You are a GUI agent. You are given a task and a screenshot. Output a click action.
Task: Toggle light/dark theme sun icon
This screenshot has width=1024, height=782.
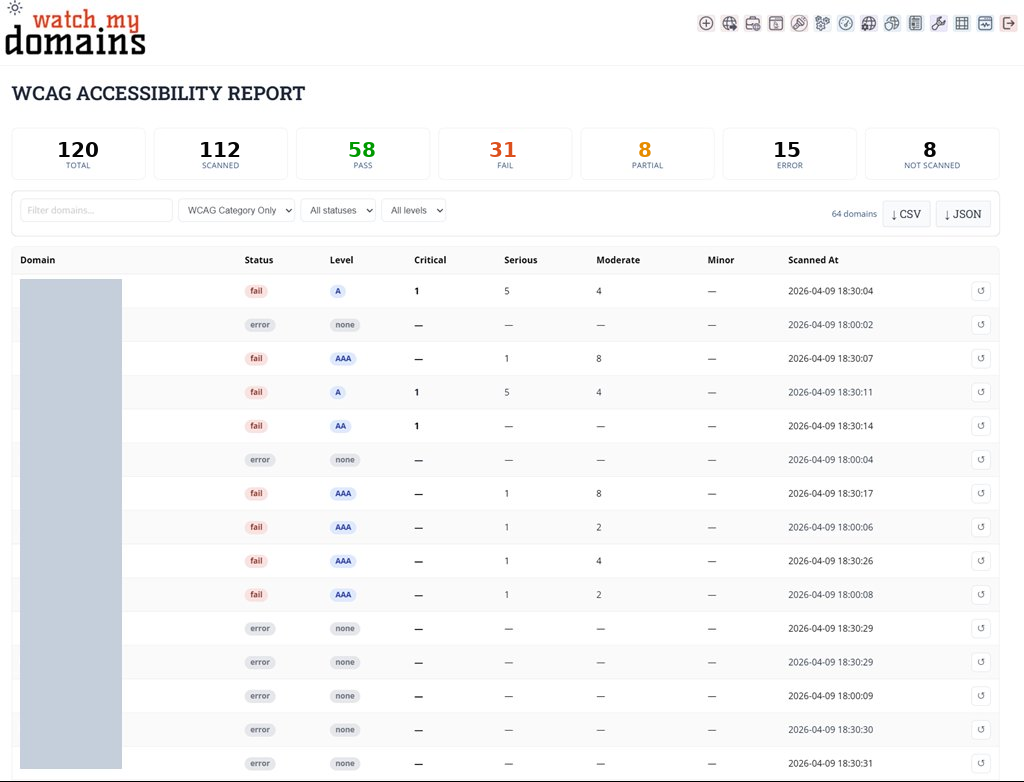(x=15, y=8)
